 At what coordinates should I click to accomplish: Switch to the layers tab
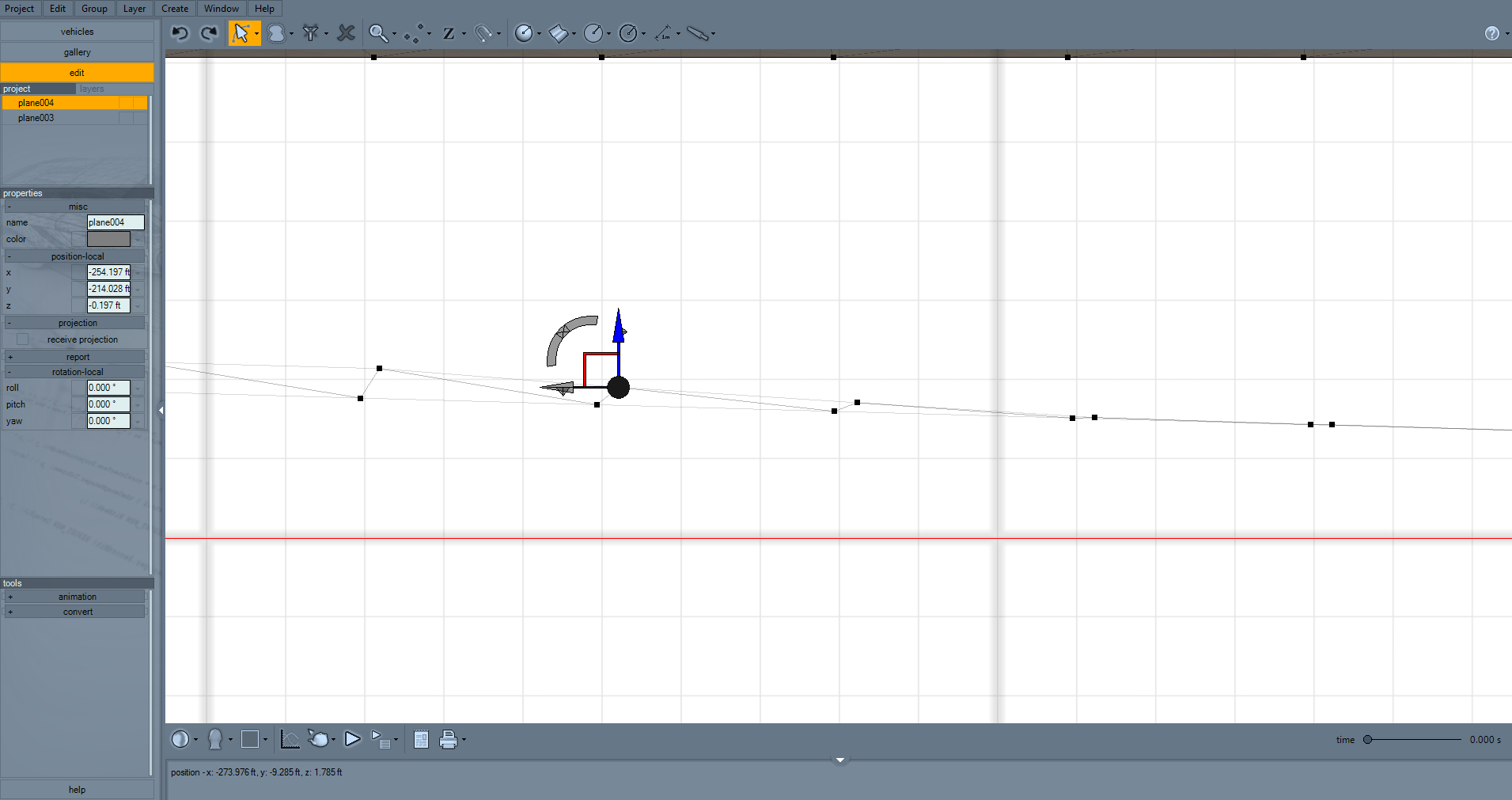[x=92, y=89]
